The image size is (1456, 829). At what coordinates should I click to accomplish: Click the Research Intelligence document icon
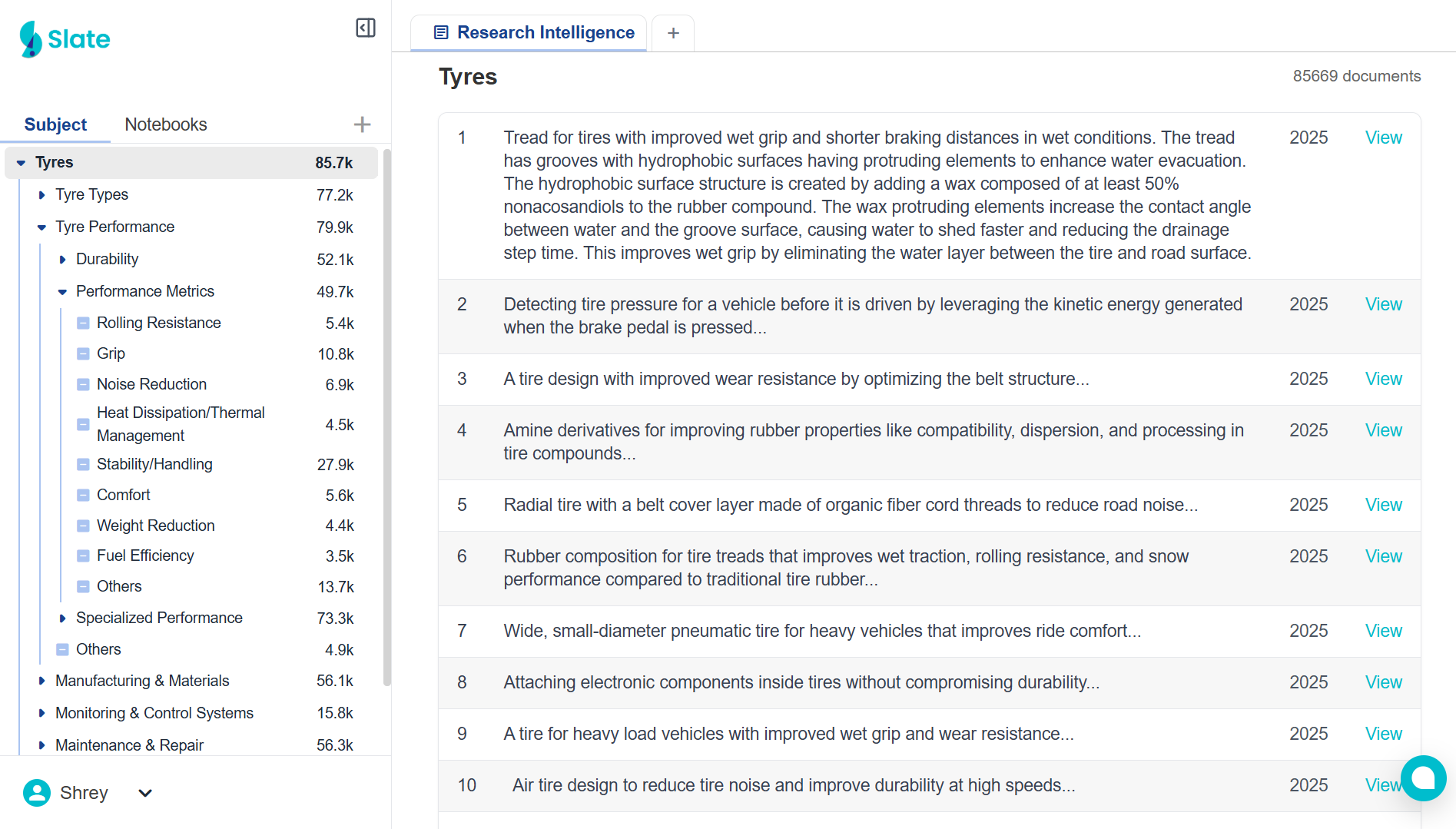(x=441, y=32)
